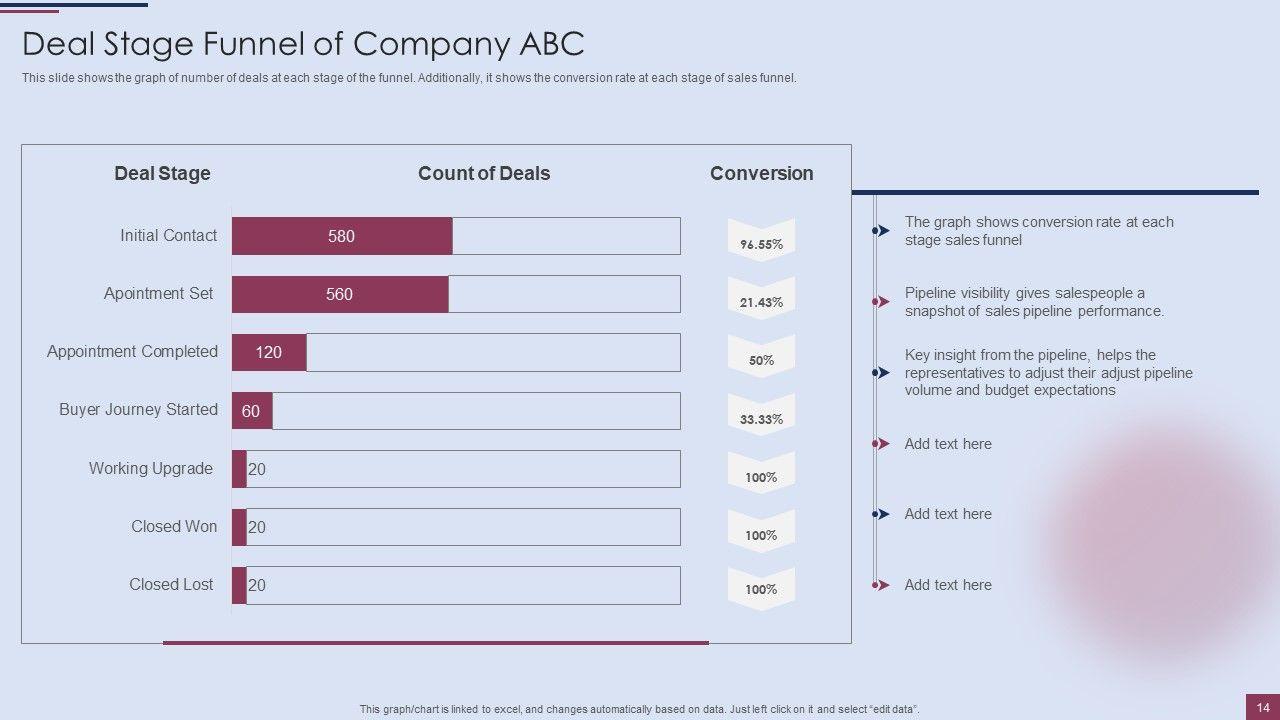Select the Count of Deals header

coord(484,173)
